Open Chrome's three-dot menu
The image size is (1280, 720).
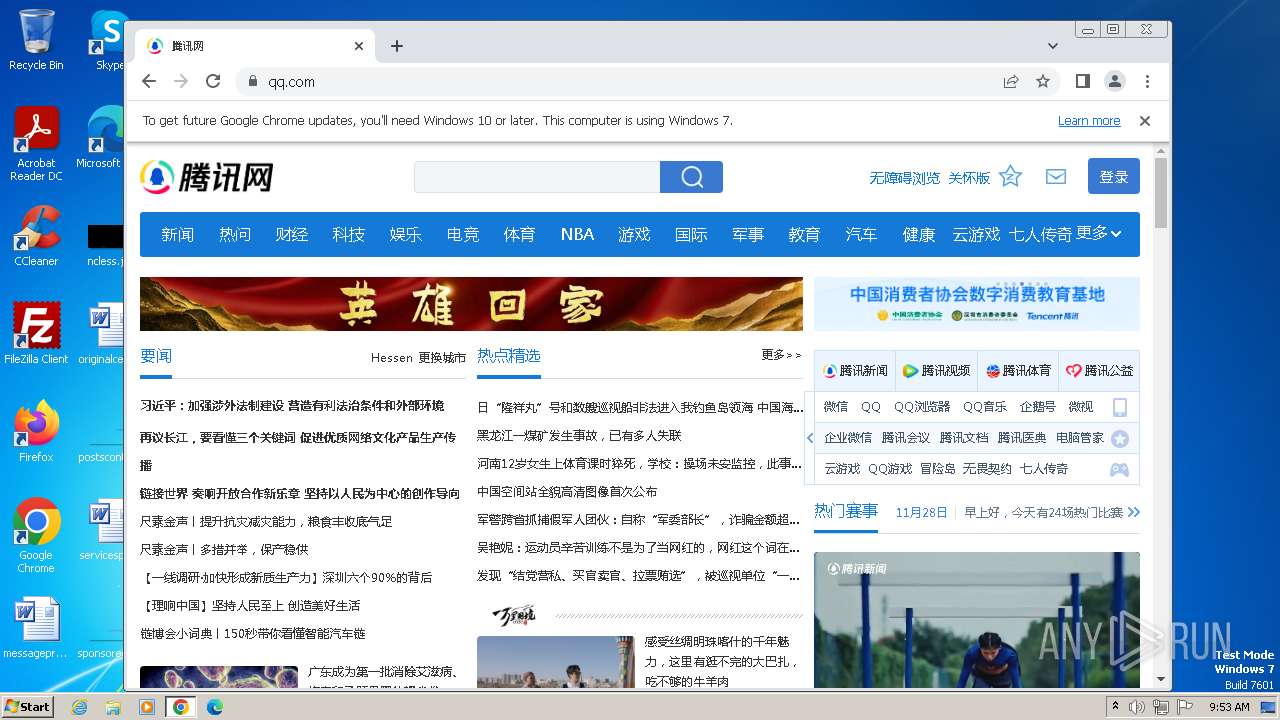[1147, 81]
